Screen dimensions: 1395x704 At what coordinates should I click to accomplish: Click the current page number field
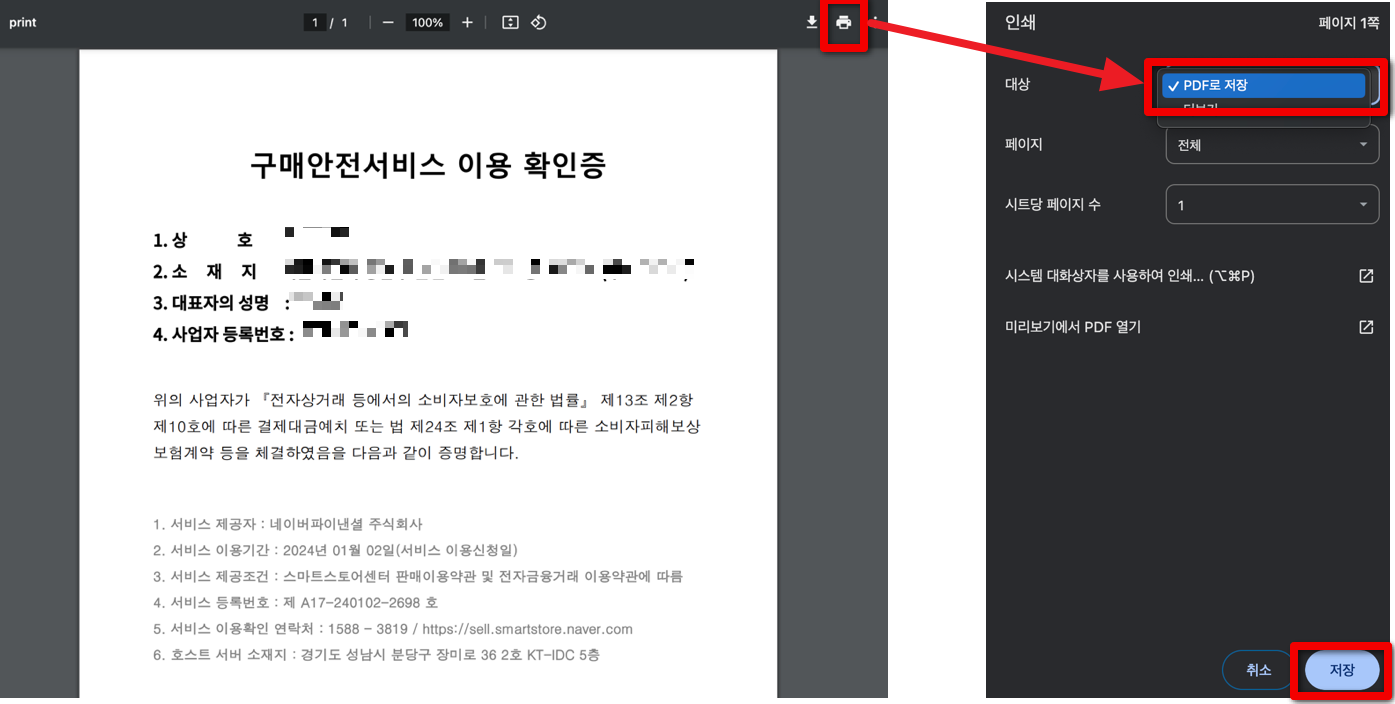click(x=315, y=22)
